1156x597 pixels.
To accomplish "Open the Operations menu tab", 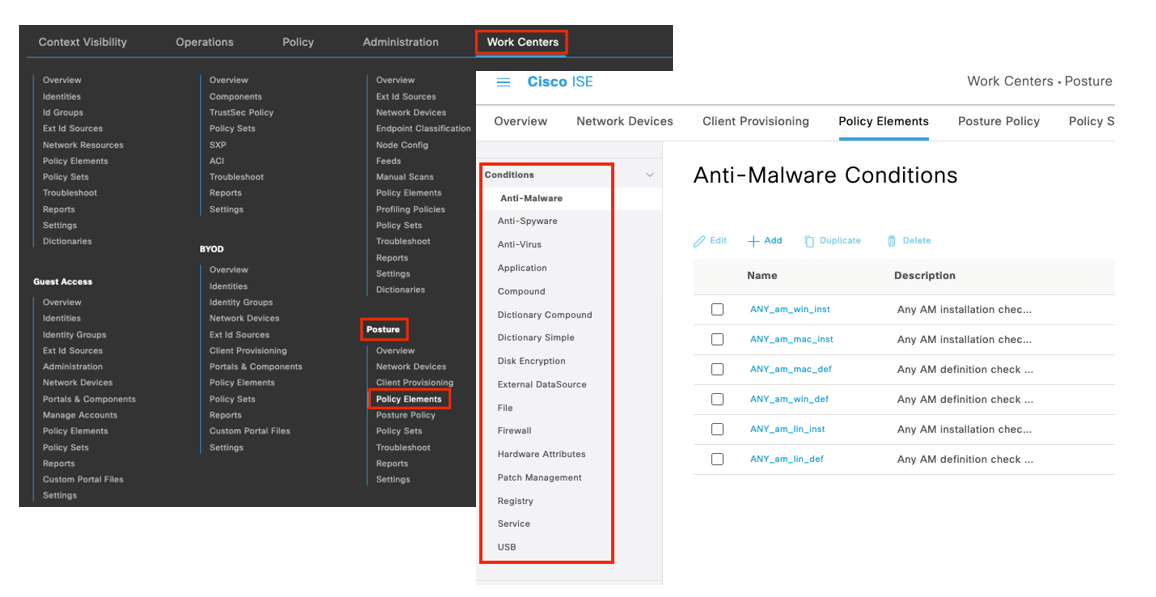I will click(204, 42).
